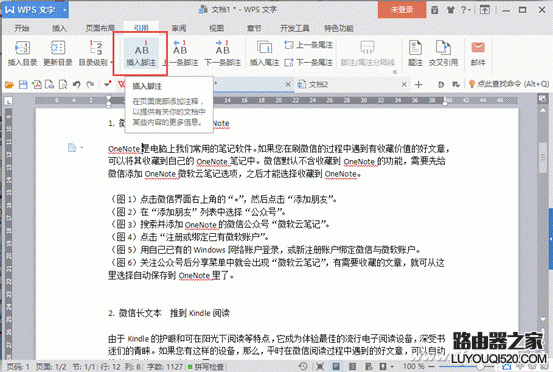Switch to the 插入 ribbon tab
Viewport: 553px width, 372px height.
[x=59, y=28]
